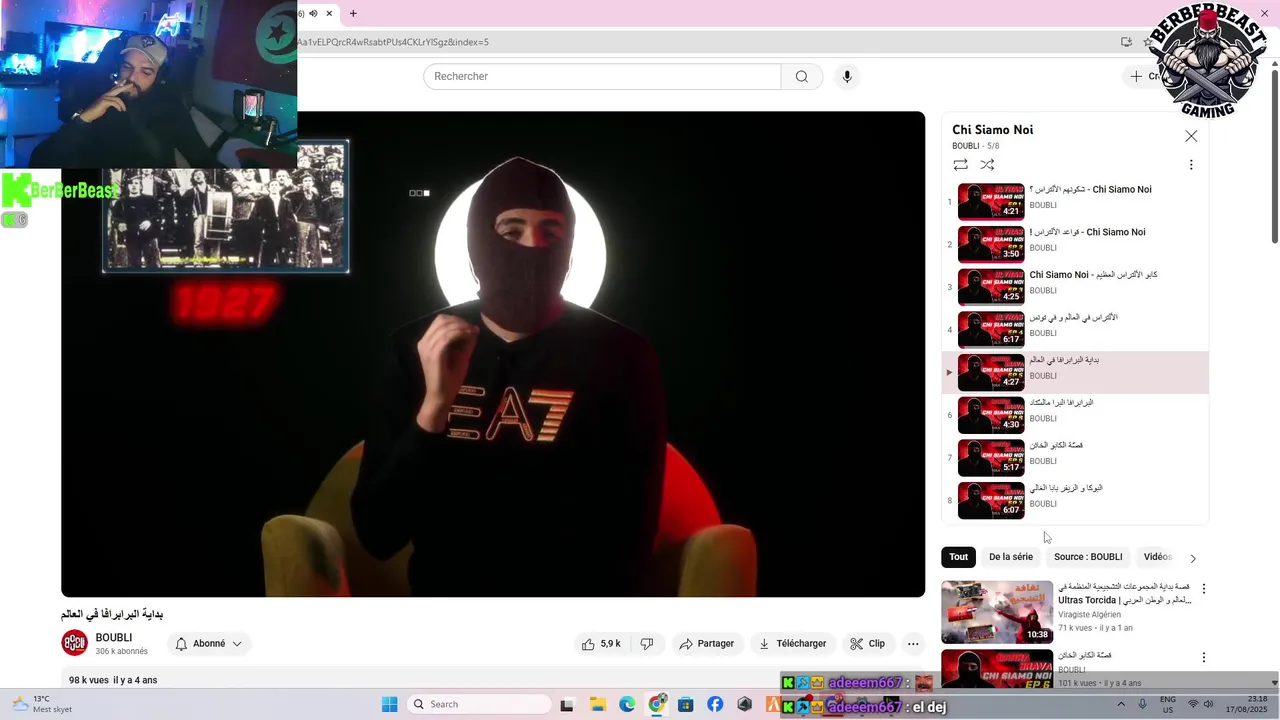The width and height of the screenshot is (1280, 720).
Task: Open ENG US language switcher
Action: tap(1168, 704)
